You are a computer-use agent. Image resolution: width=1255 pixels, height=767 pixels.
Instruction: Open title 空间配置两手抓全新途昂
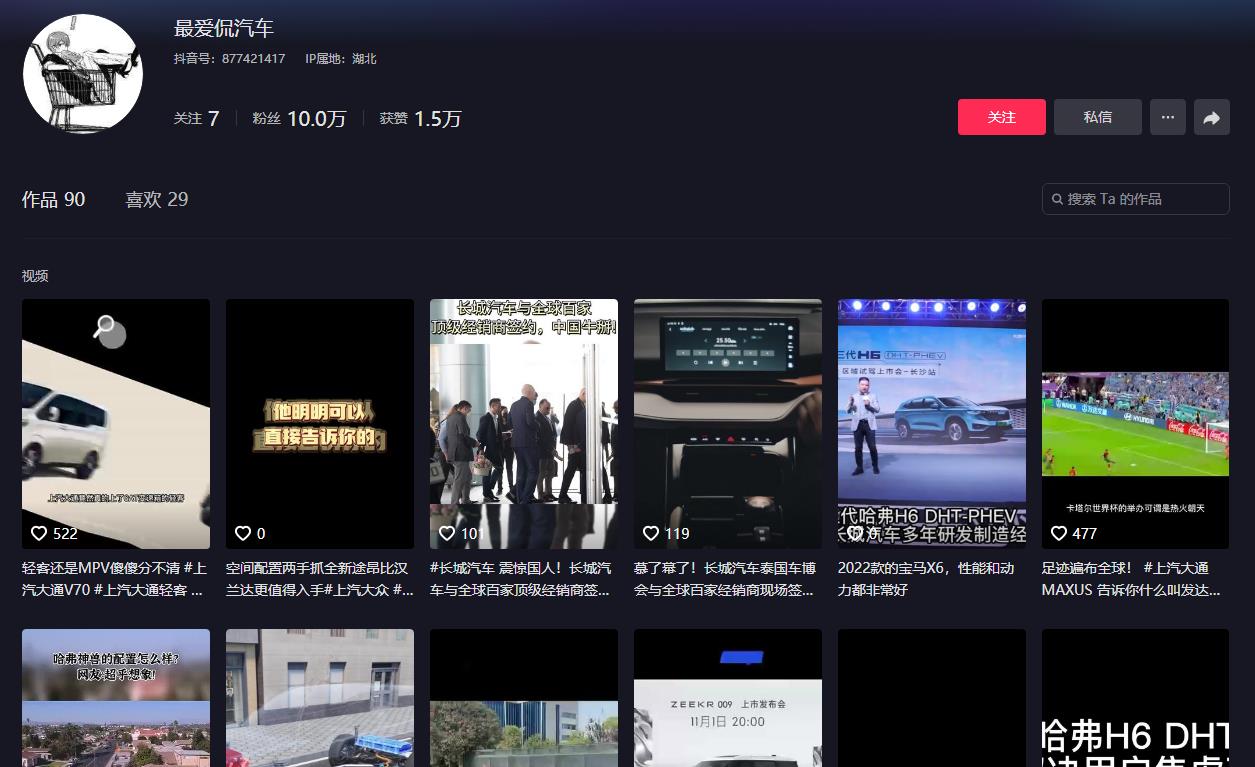tap(320, 579)
